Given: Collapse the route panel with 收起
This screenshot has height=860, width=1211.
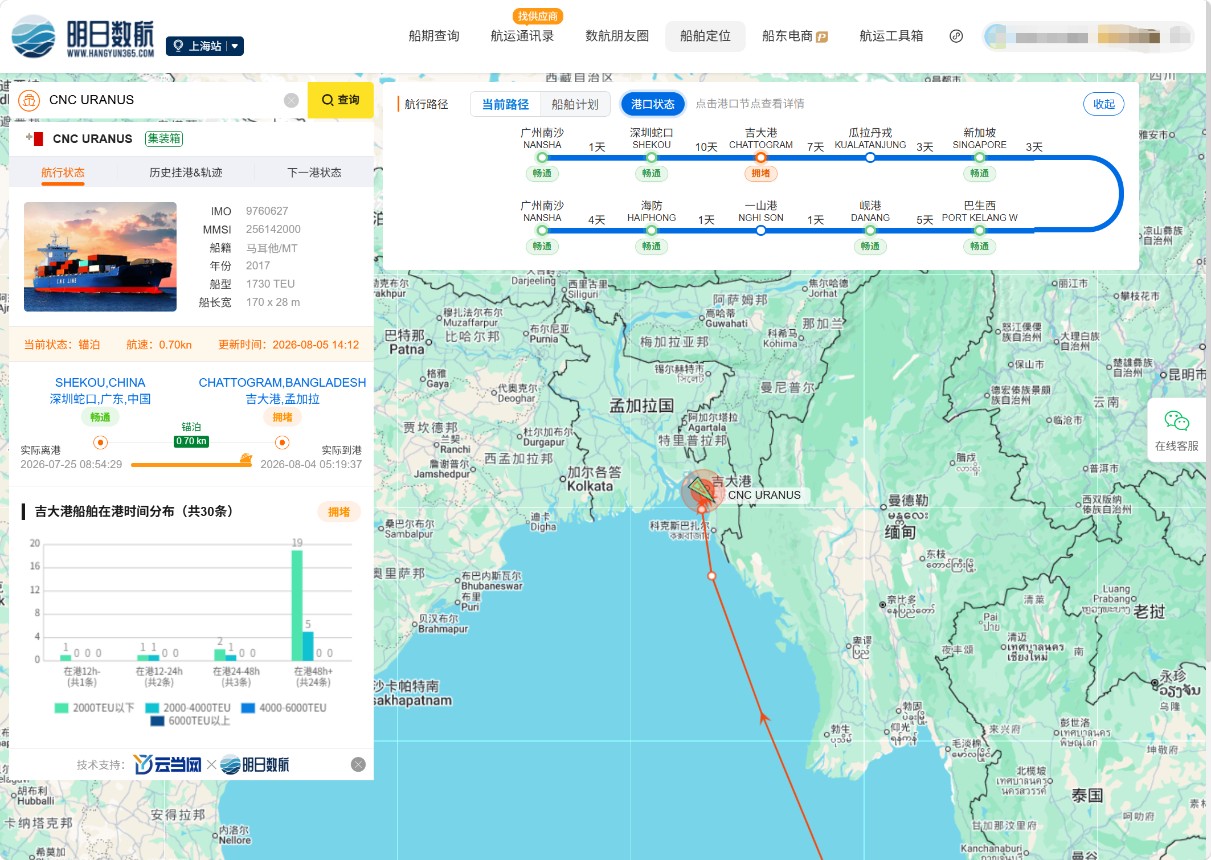Looking at the screenshot, I should [1104, 104].
